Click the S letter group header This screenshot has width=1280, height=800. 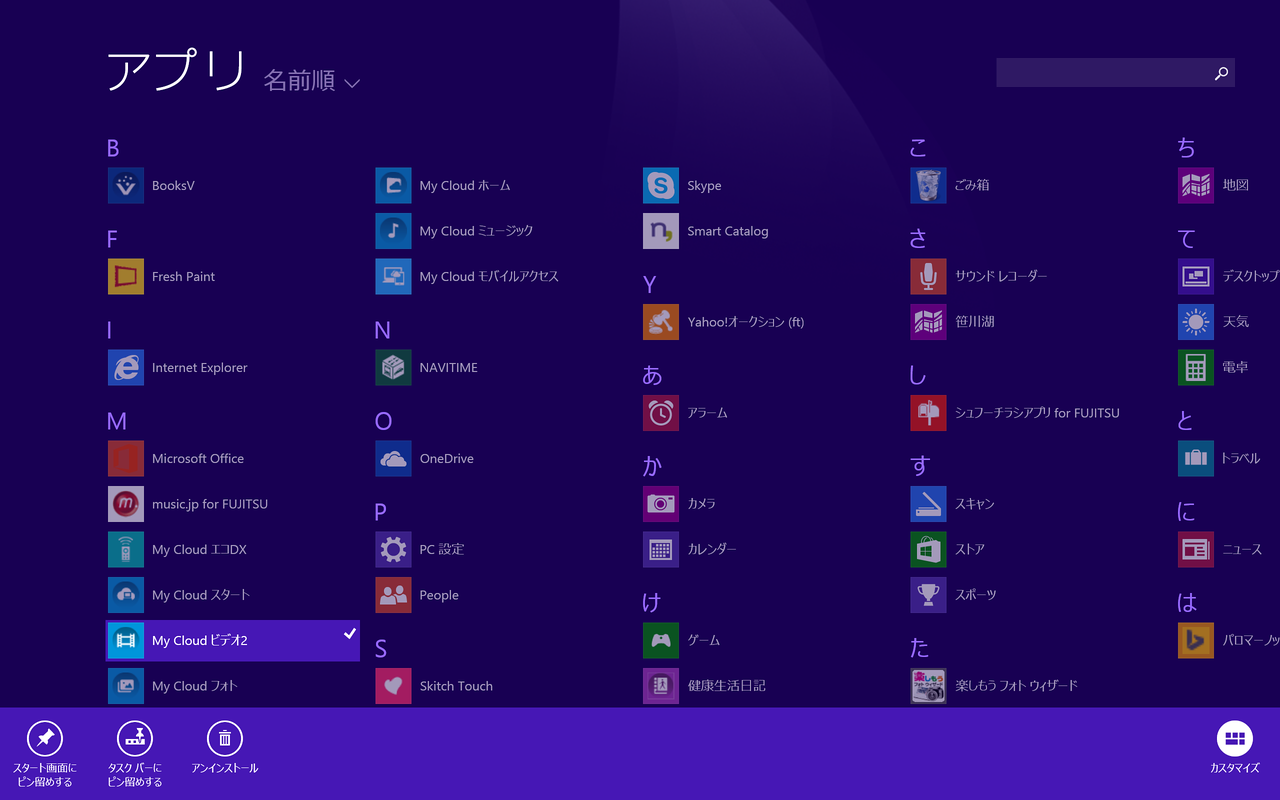pyautogui.click(x=381, y=649)
